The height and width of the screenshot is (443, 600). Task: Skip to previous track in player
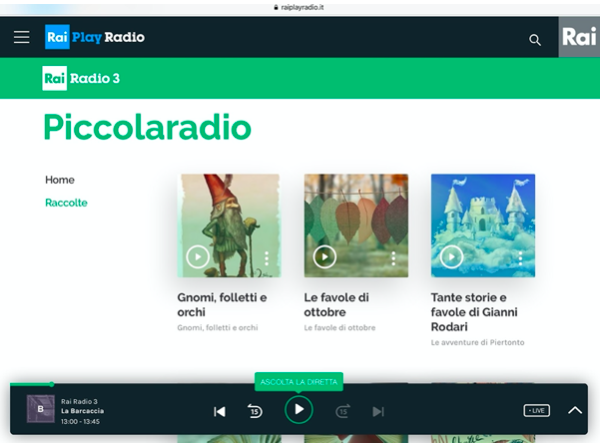tap(219, 412)
